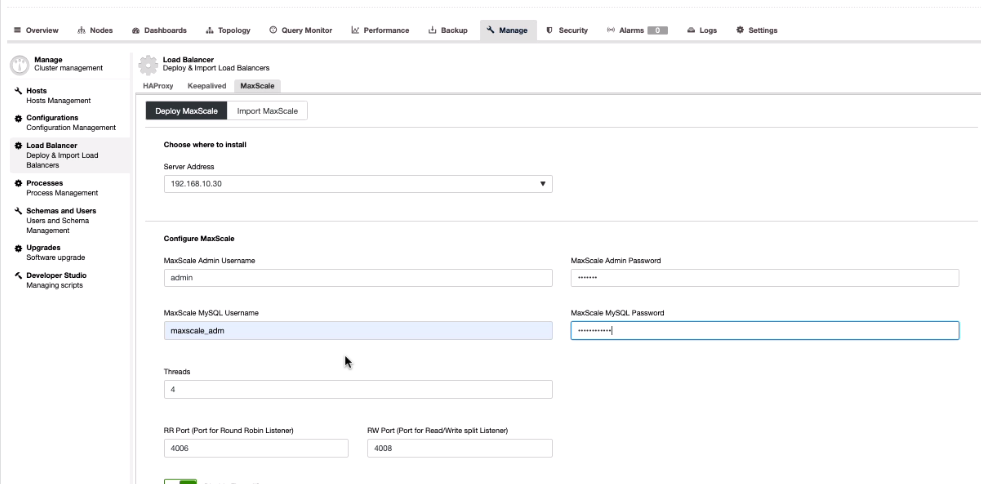Click the alarms count badge
981x484 pixels.
[658, 30]
